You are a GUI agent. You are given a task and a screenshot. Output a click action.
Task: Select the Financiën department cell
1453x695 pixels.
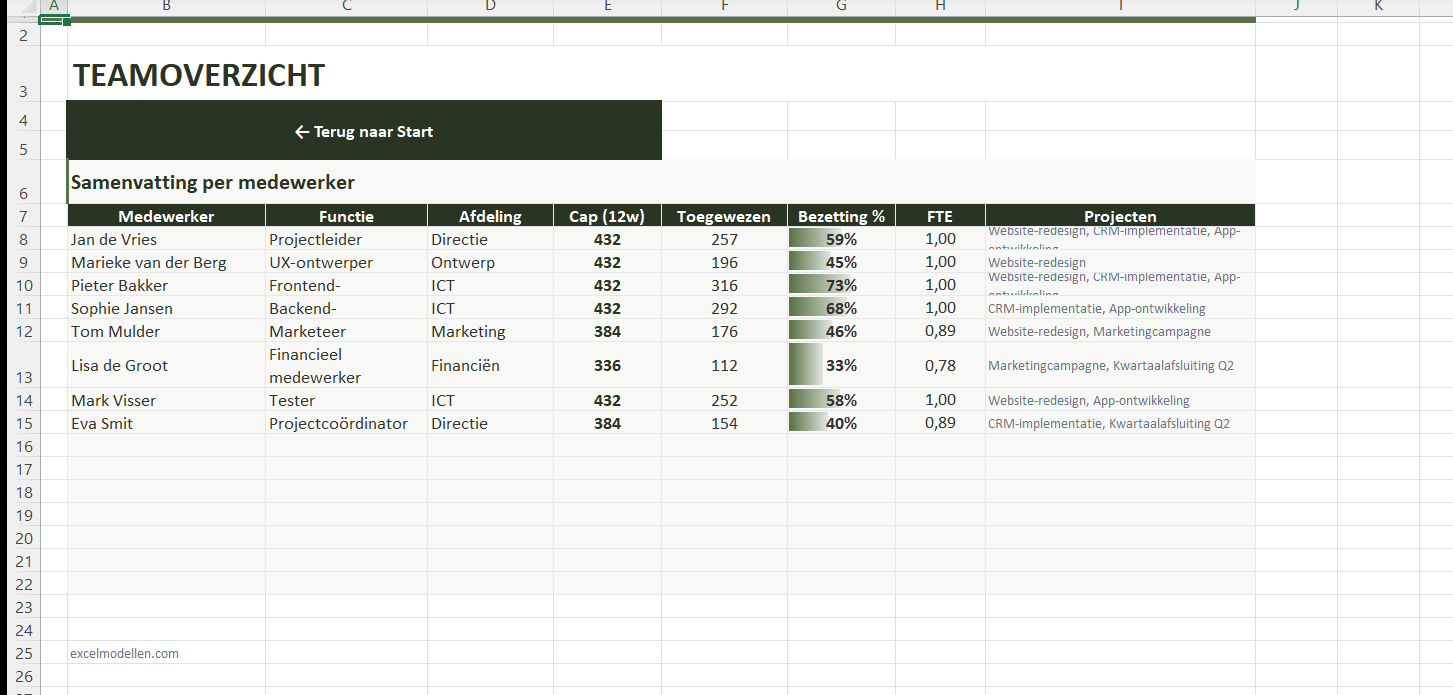[466, 365]
